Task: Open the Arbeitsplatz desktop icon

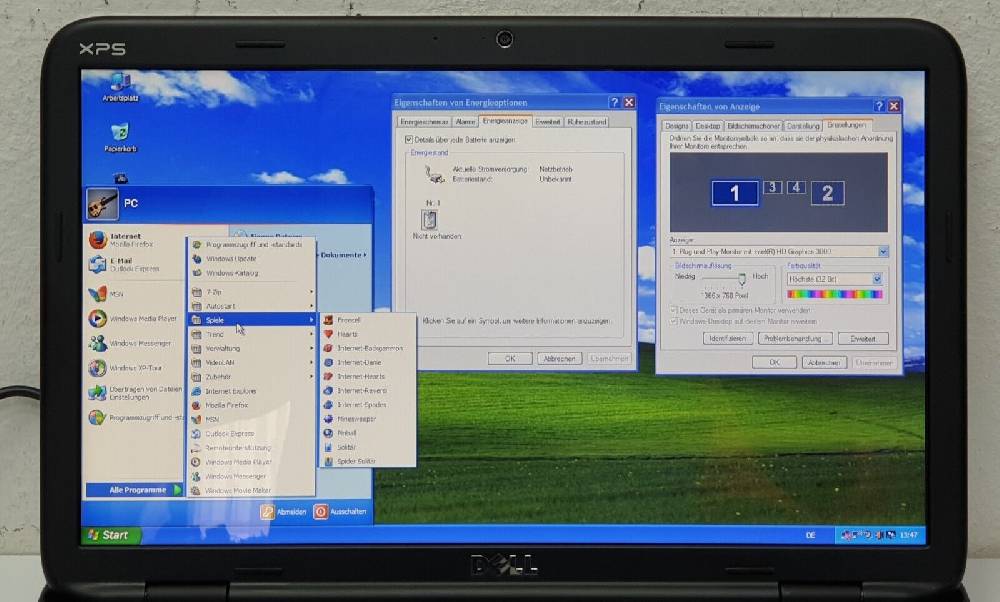Action: coord(121,87)
